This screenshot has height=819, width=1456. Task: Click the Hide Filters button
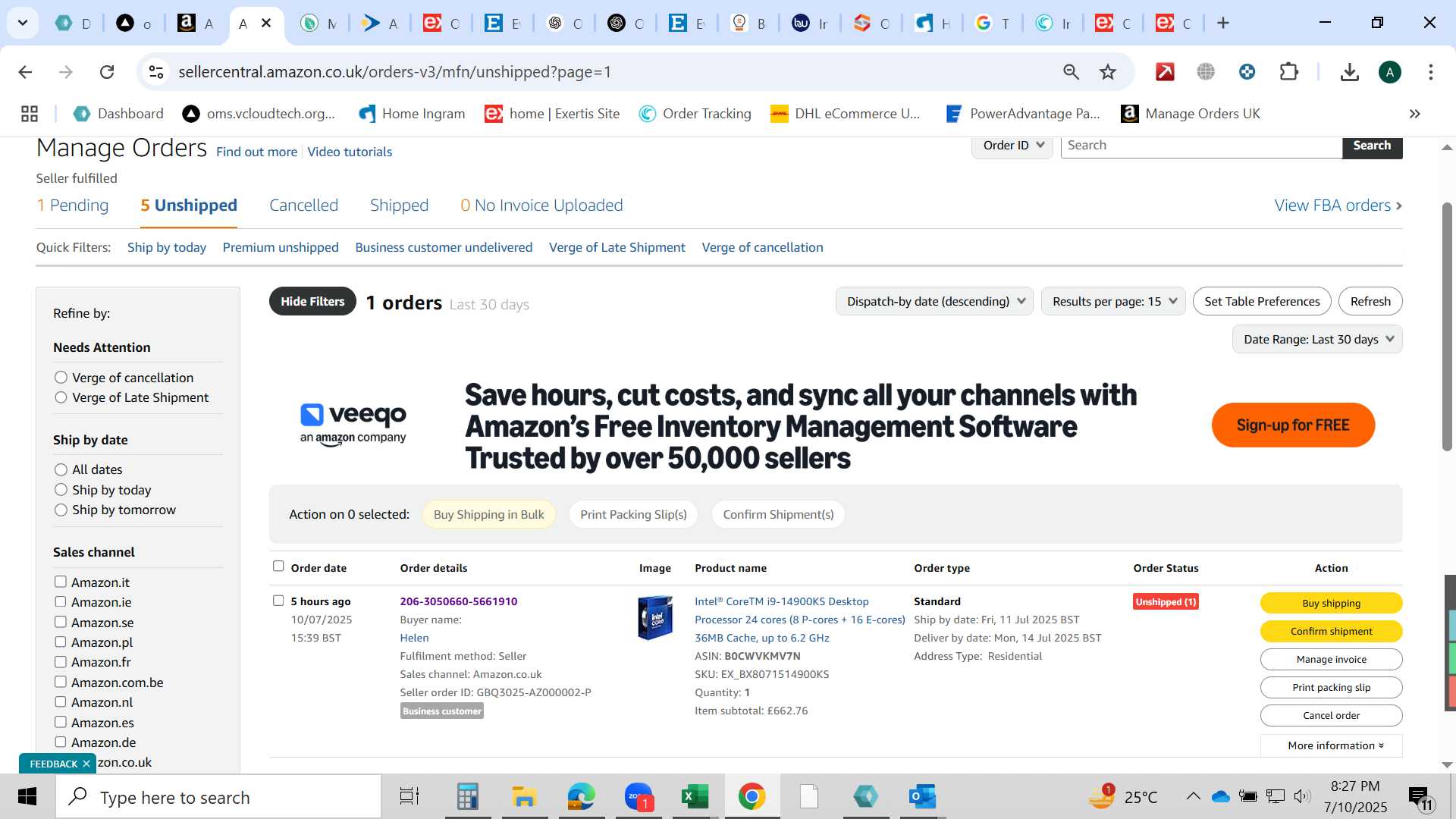tap(312, 301)
